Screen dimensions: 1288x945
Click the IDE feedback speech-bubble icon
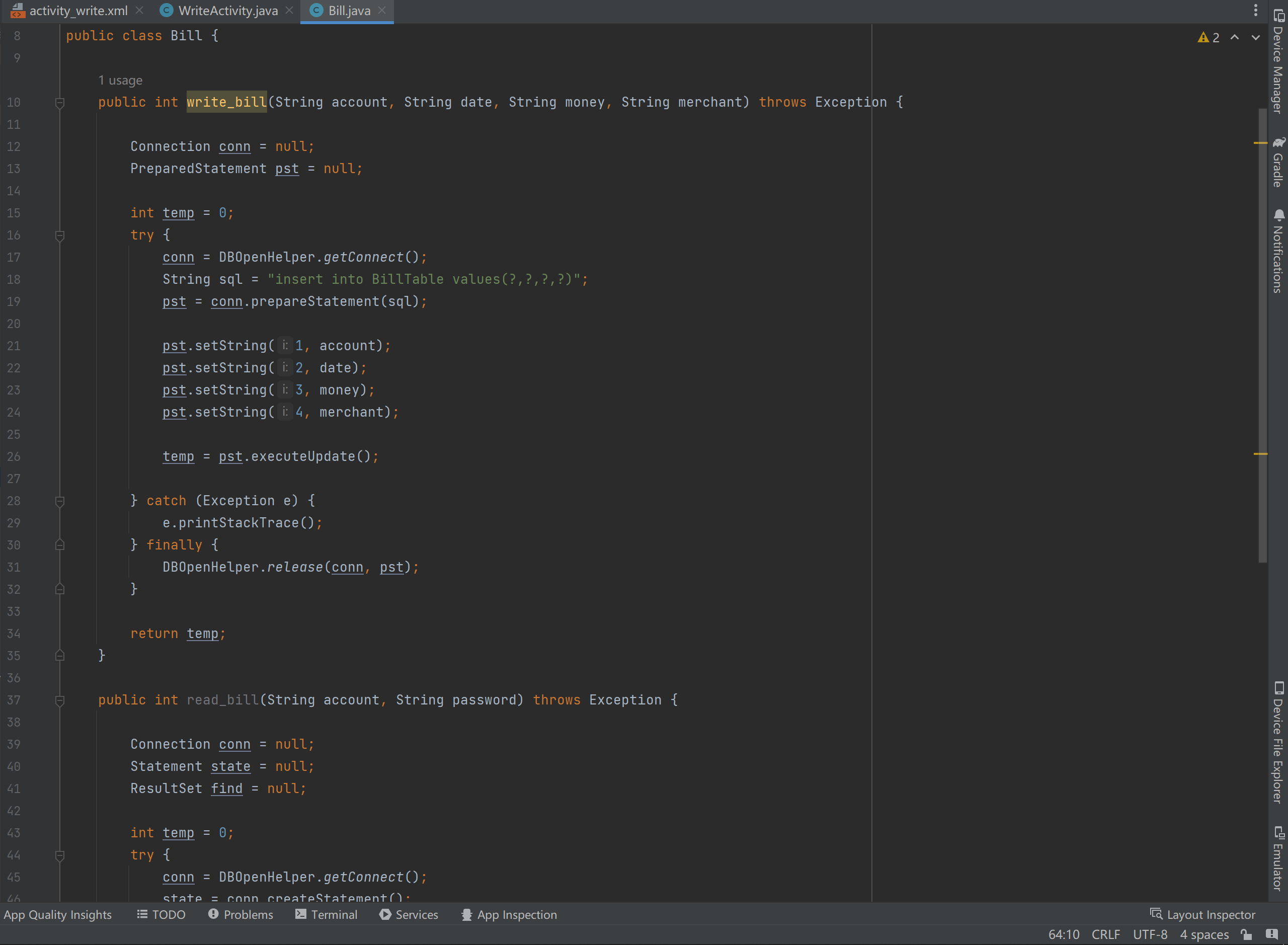(1271, 935)
